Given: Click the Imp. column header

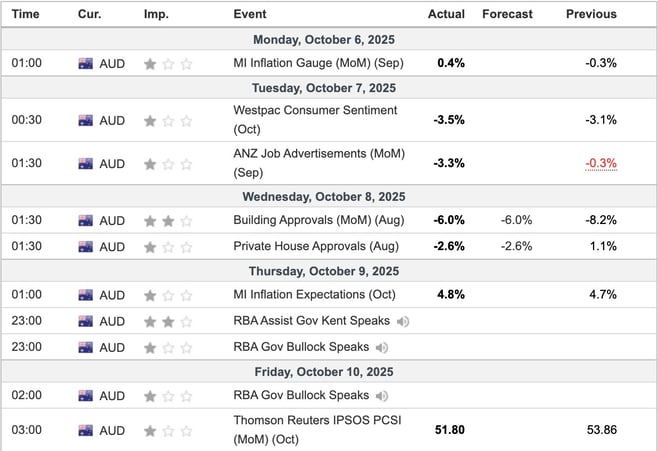Looking at the screenshot, I should pos(156,14).
